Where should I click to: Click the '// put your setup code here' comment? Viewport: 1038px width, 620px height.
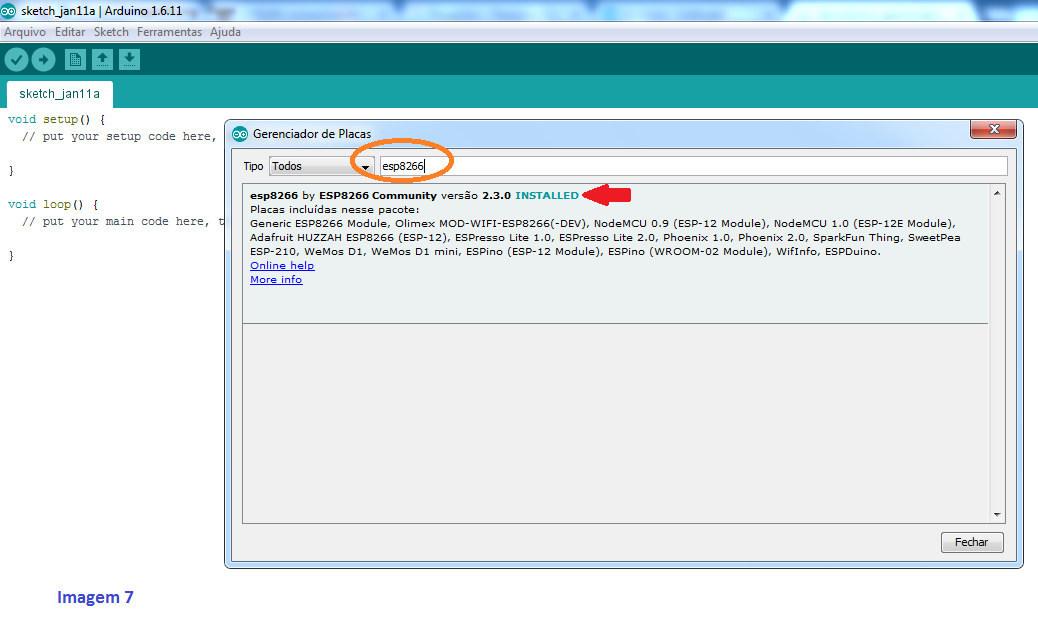coord(119,136)
